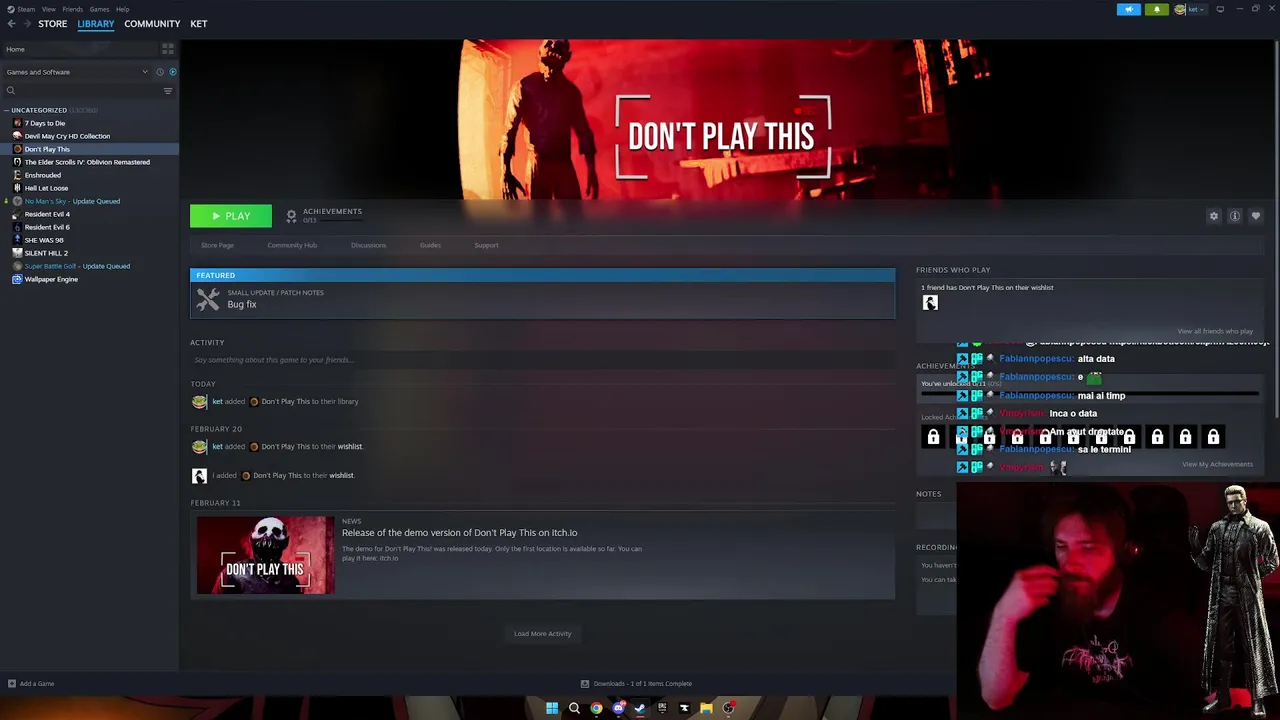1280x720 pixels.
Task: Switch to Big Picture mode icon
Action: pyautogui.click(x=1220, y=9)
